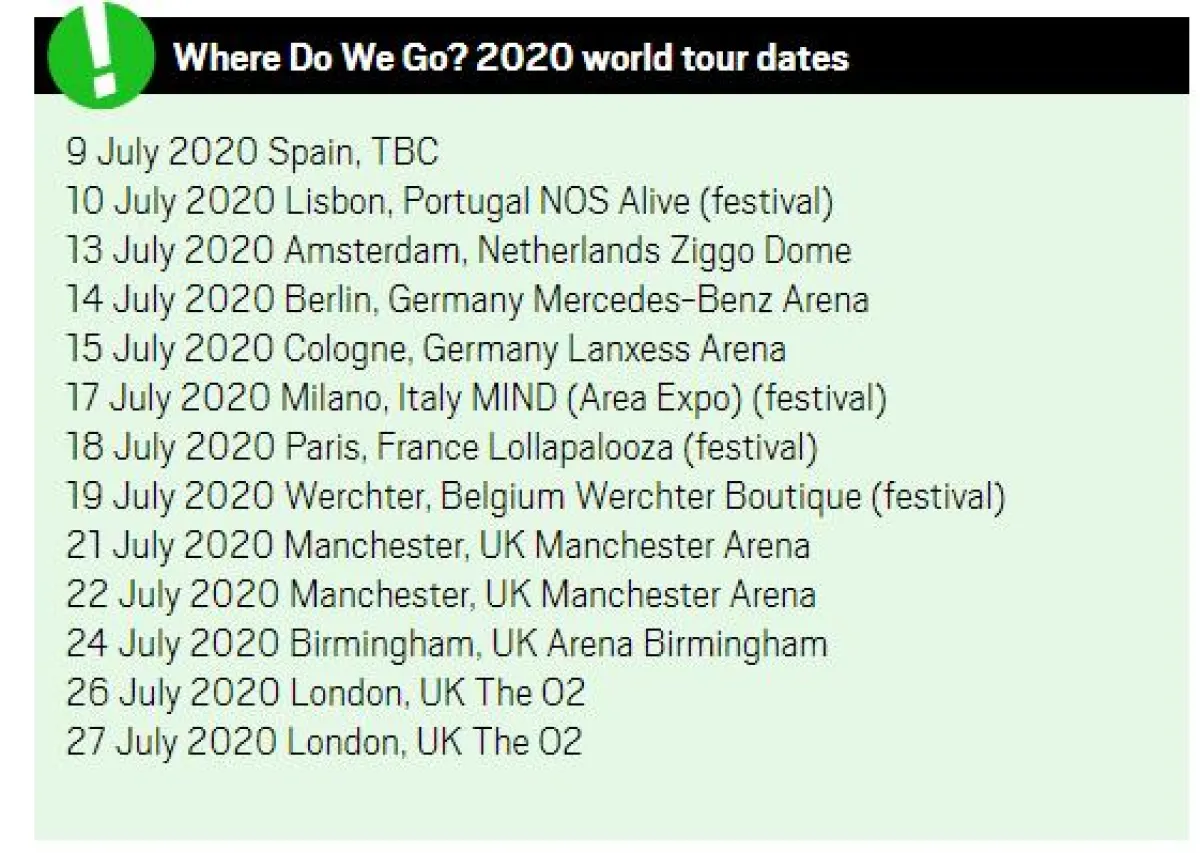Select the Cologne Lanxess Arena date

425,349
